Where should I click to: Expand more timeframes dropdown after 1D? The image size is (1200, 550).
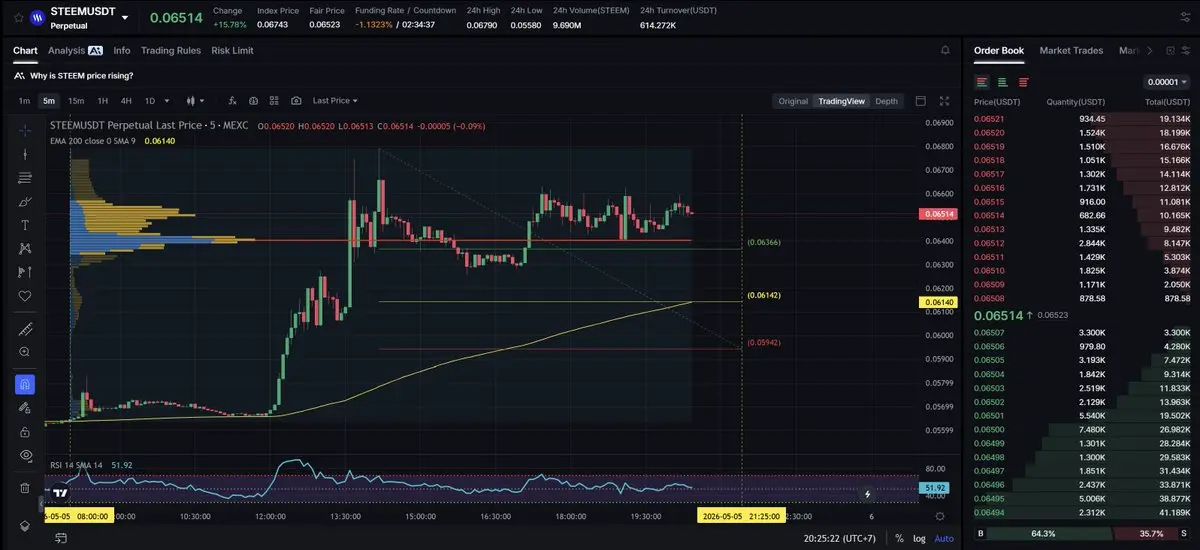(x=166, y=101)
